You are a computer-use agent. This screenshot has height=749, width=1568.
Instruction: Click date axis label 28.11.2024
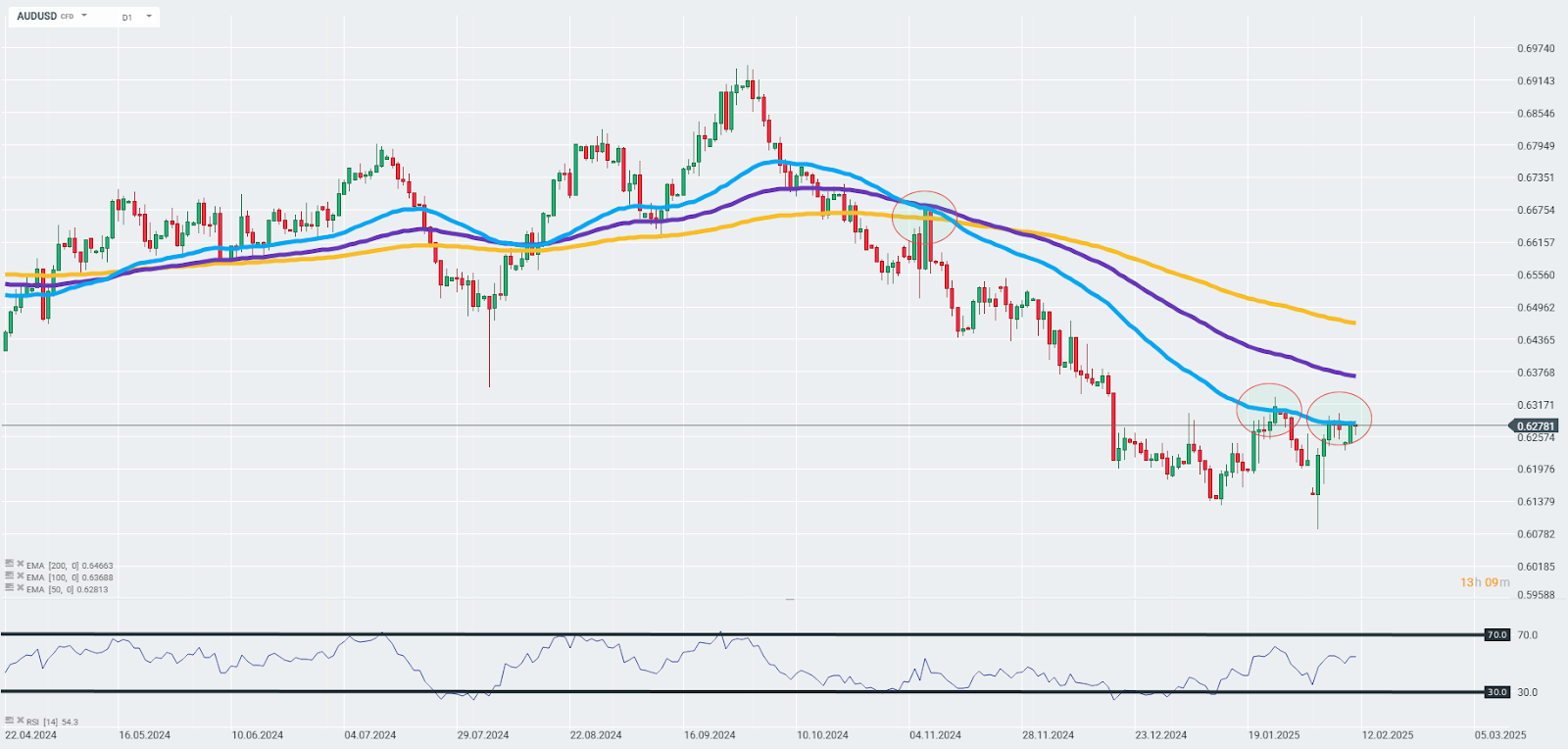pyautogui.click(x=1049, y=734)
